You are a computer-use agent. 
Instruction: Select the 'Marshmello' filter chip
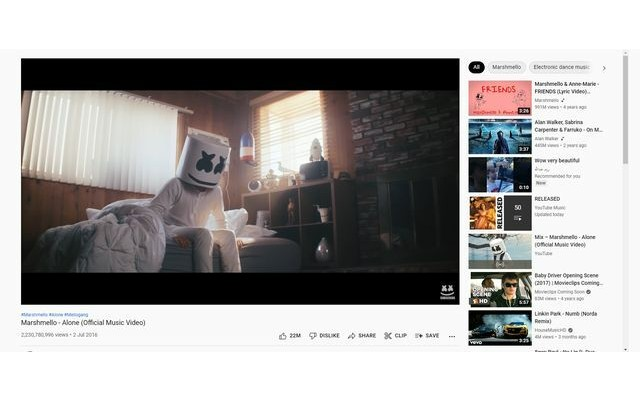(x=507, y=67)
